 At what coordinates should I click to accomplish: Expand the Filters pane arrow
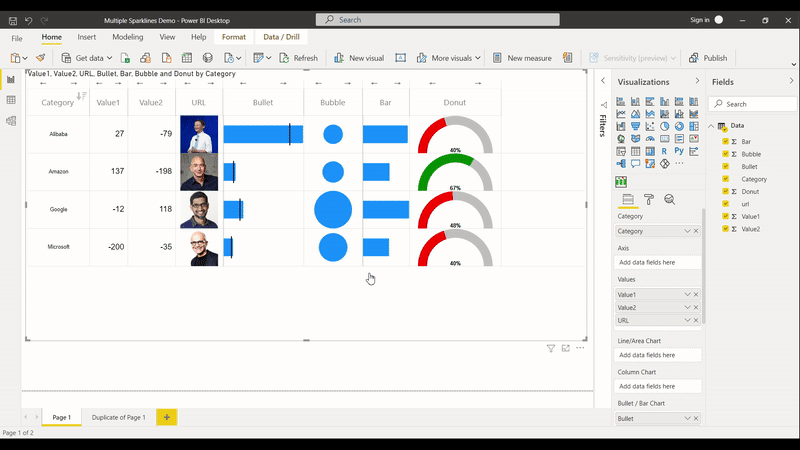603,81
